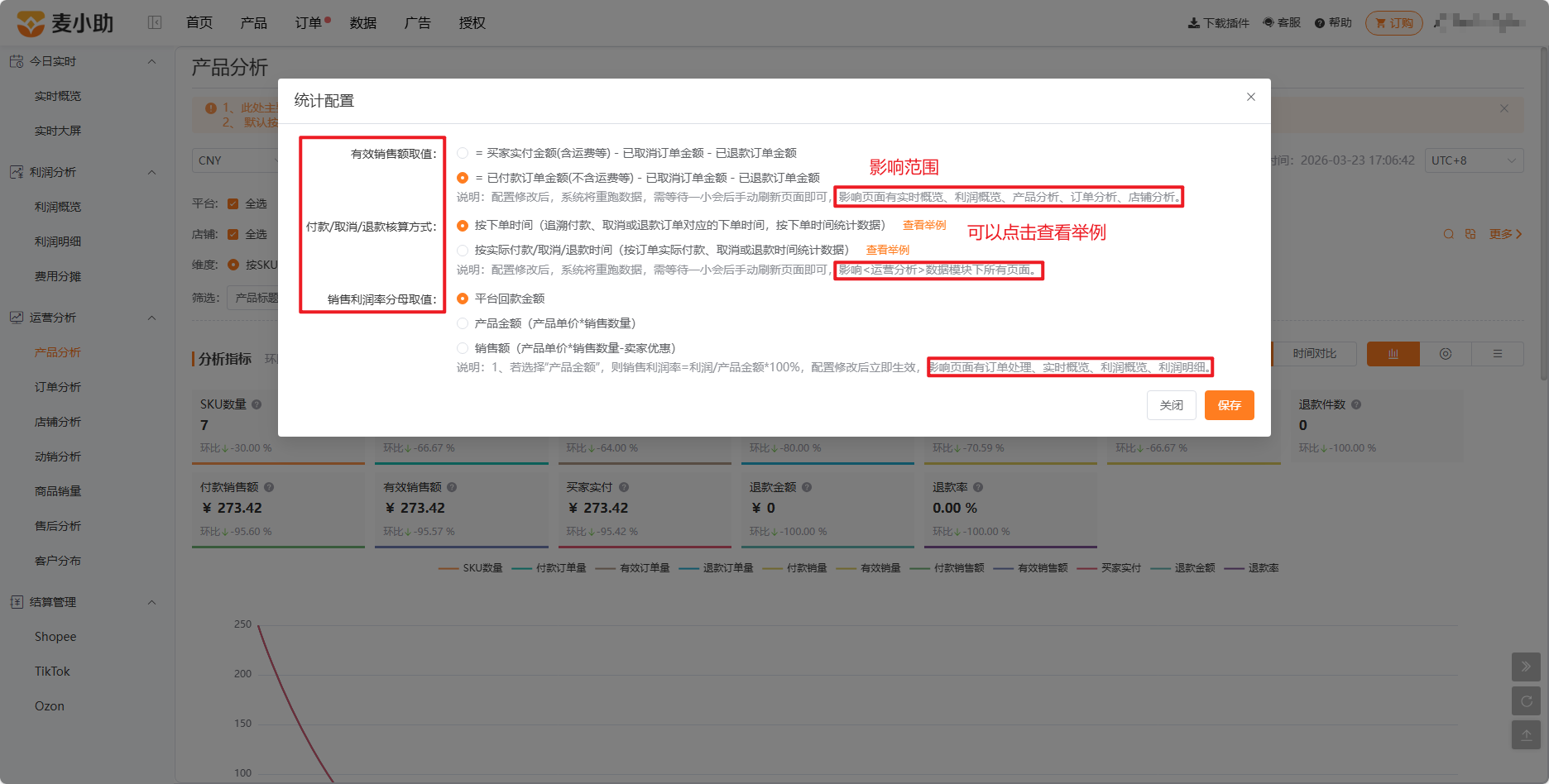Image resolution: width=1549 pixels, height=784 pixels.
Task: Click the 退款件数 help question icon
Action: (1356, 404)
